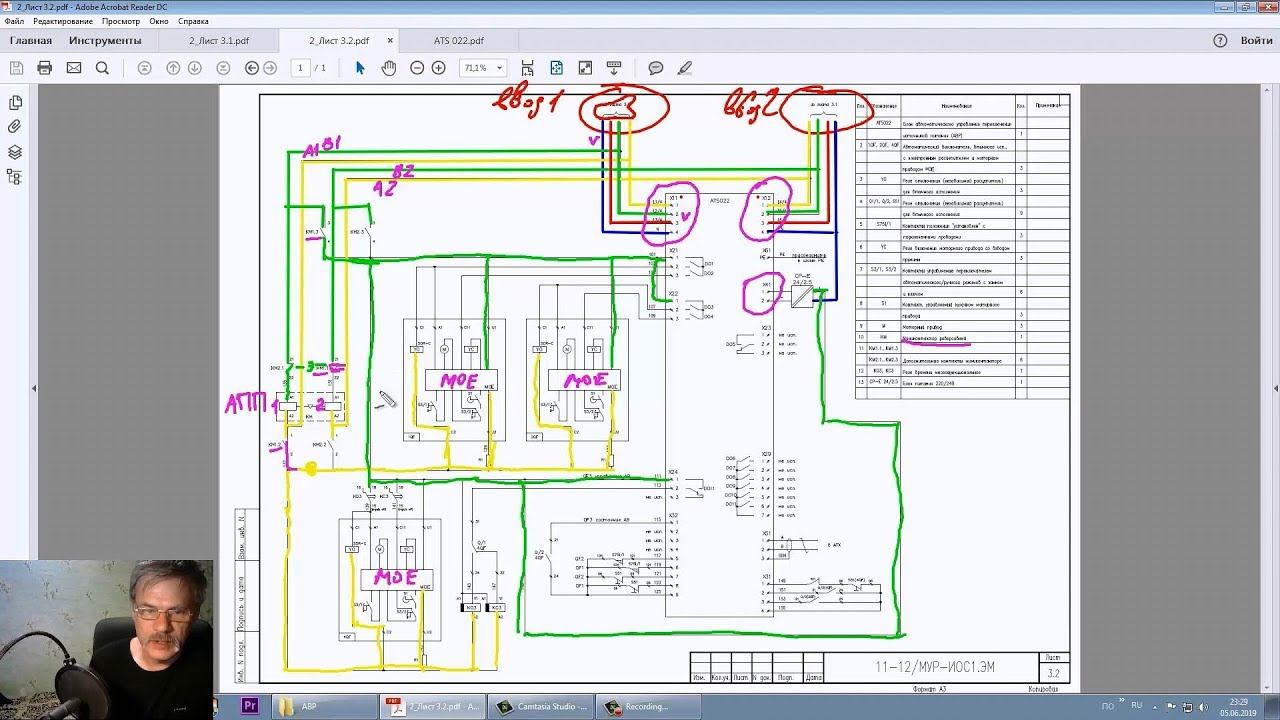Viewport: 1280px width, 720px height.
Task: Open Premiere Pro from the taskbar
Action: pos(250,706)
